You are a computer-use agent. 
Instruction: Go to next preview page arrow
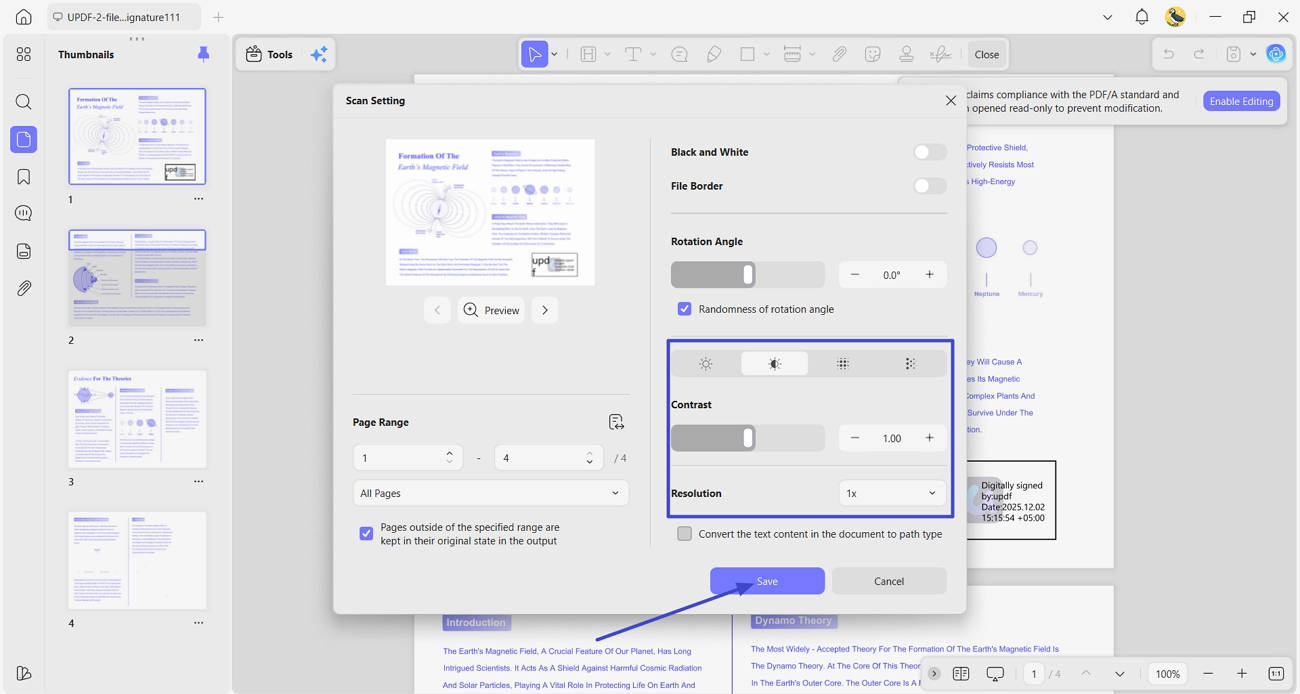pos(545,310)
